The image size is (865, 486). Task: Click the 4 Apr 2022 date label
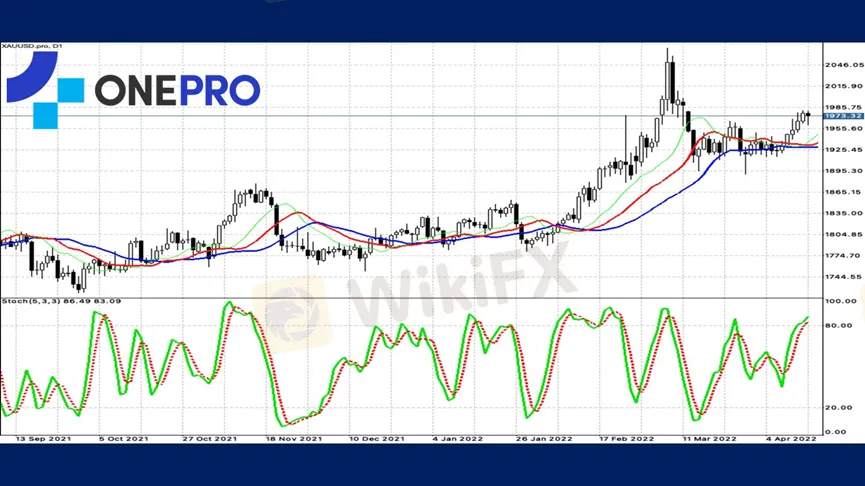pyautogui.click(x=787, y=438)
